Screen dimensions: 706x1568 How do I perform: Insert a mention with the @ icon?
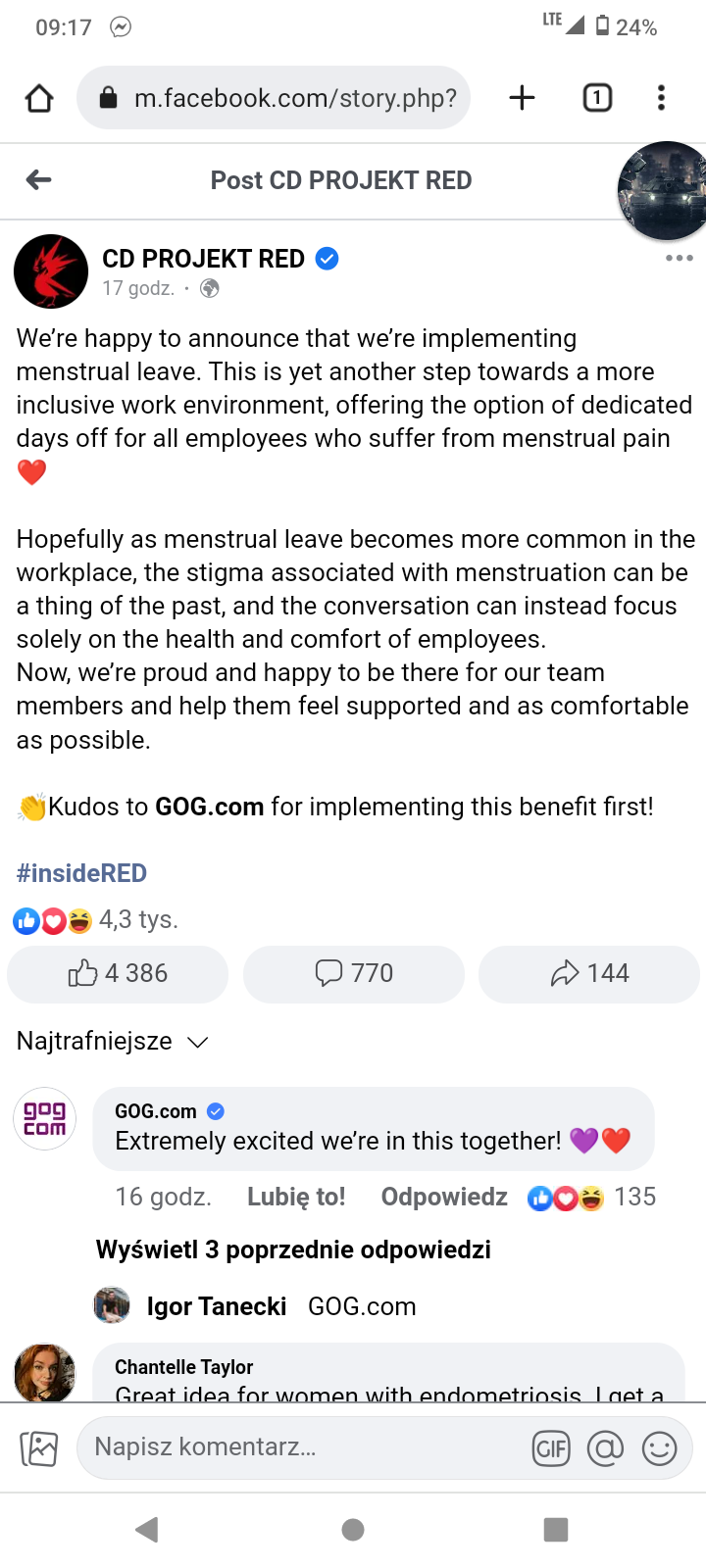tap(605, 1447)
